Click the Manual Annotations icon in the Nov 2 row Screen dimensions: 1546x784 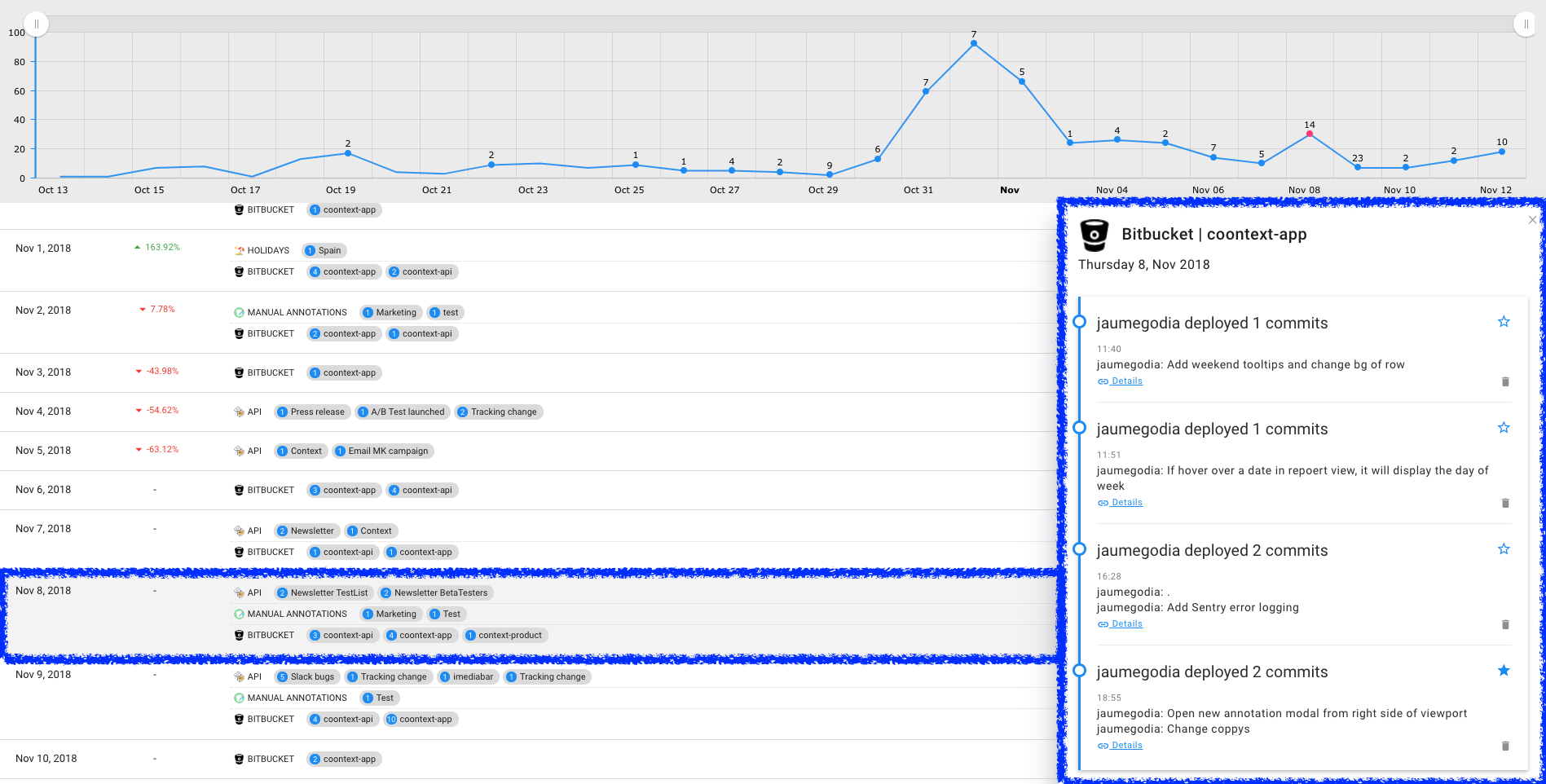pyautogui.click(x=239, y=312)
